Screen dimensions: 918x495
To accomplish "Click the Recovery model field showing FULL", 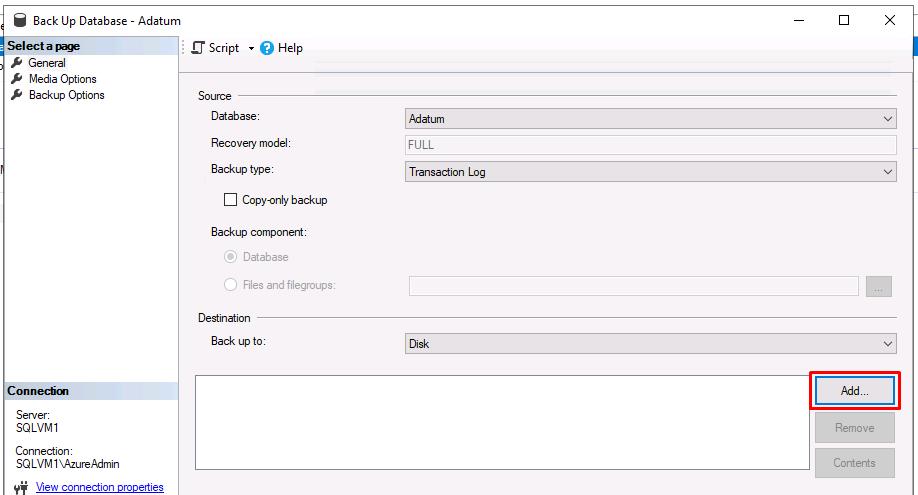I will tap(650, 145).
